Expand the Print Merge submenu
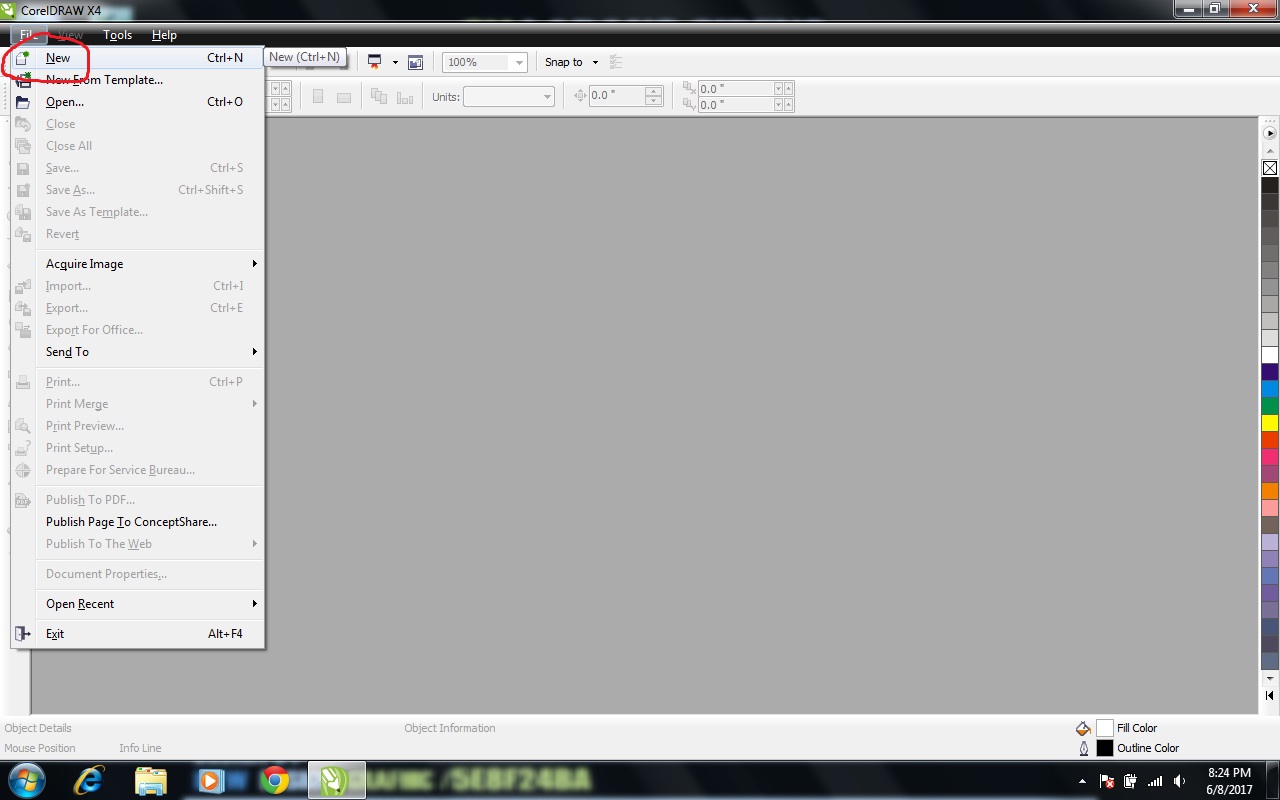 click(137, 404)
